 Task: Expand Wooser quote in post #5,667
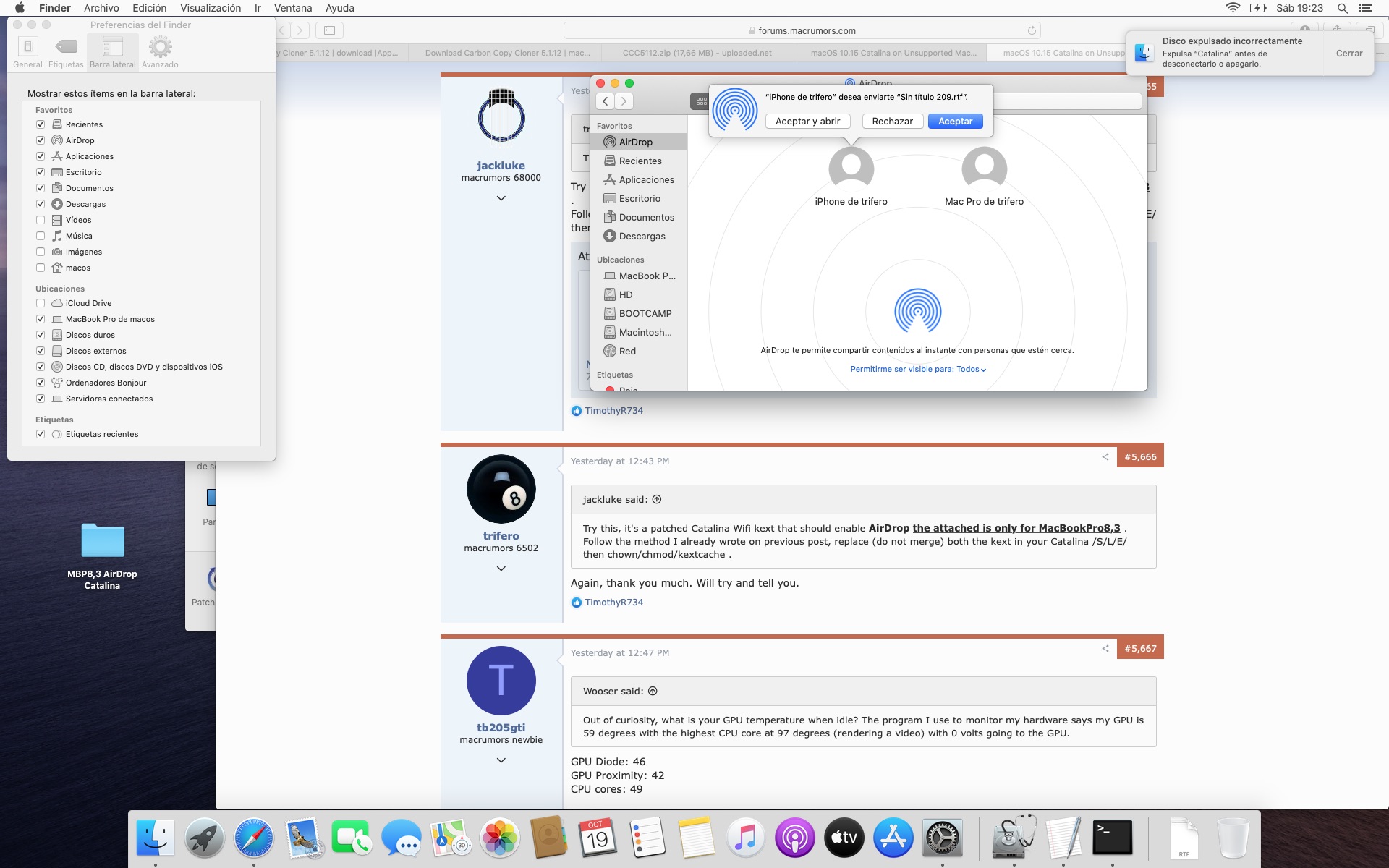pyautogui.click(x=653, y=691)
